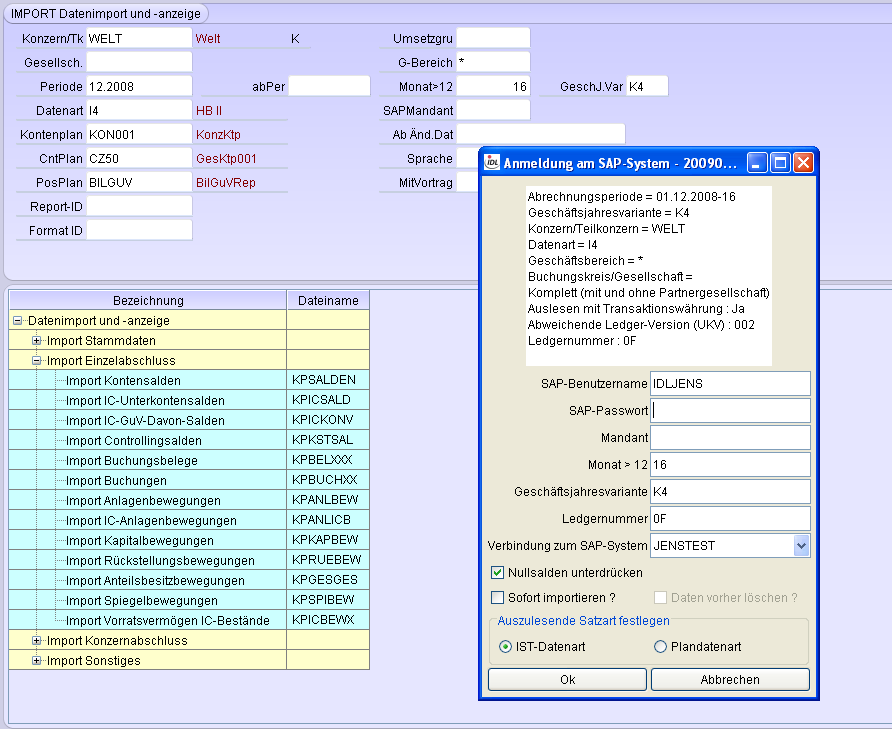Click the Konzern/Tk field with WELT

139,38
